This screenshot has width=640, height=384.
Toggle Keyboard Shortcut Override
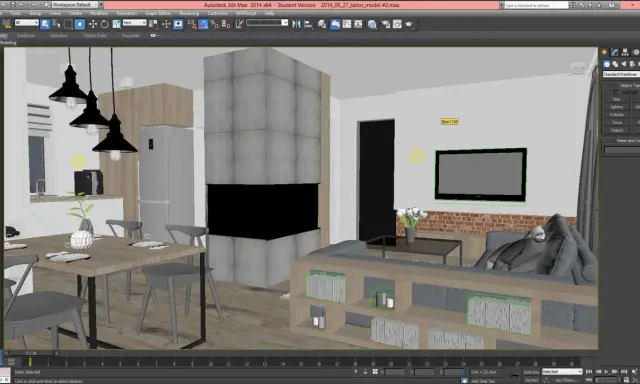click(x=178, y=24)
